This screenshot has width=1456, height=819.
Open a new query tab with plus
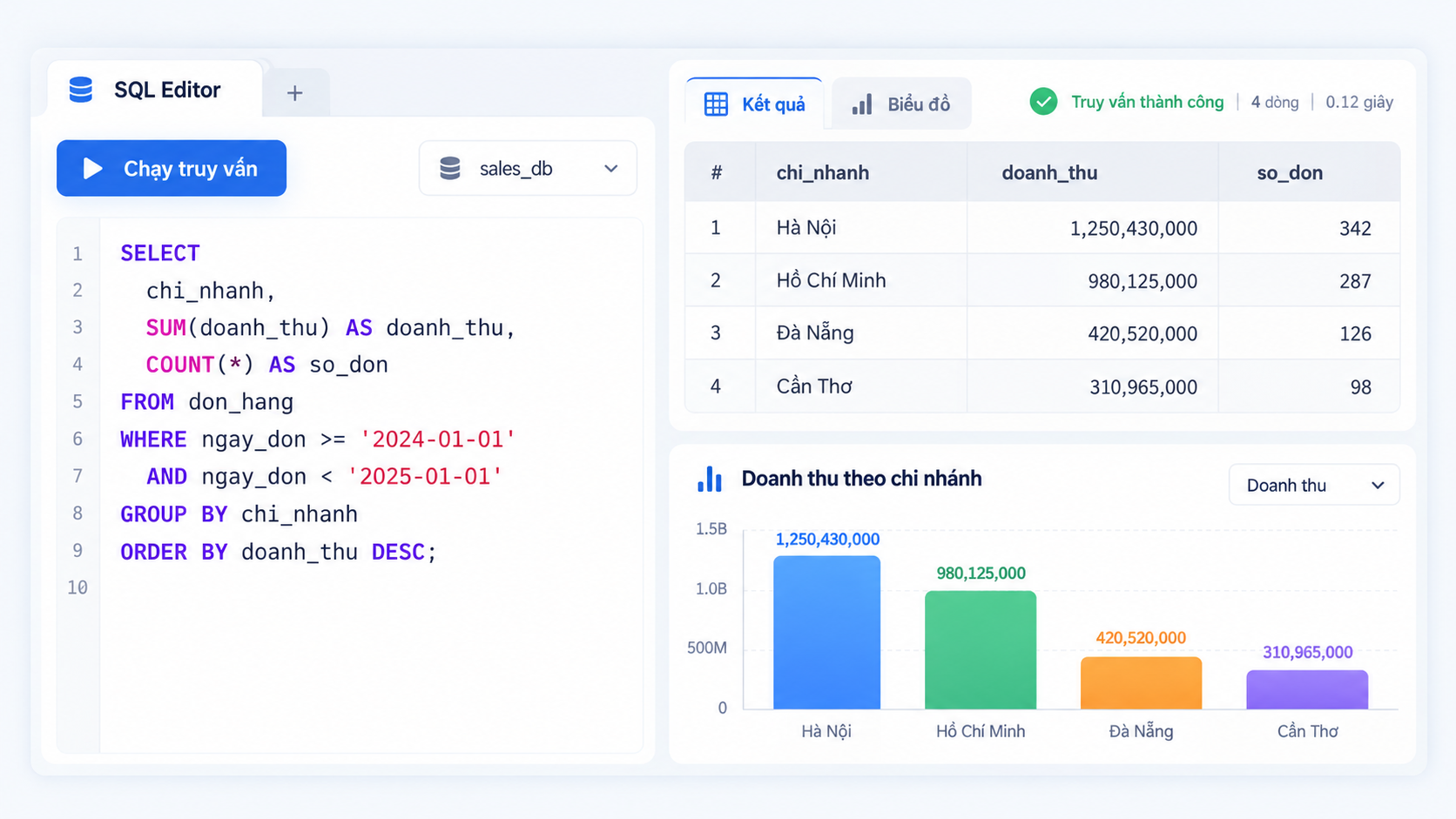[x=295, y=92]
